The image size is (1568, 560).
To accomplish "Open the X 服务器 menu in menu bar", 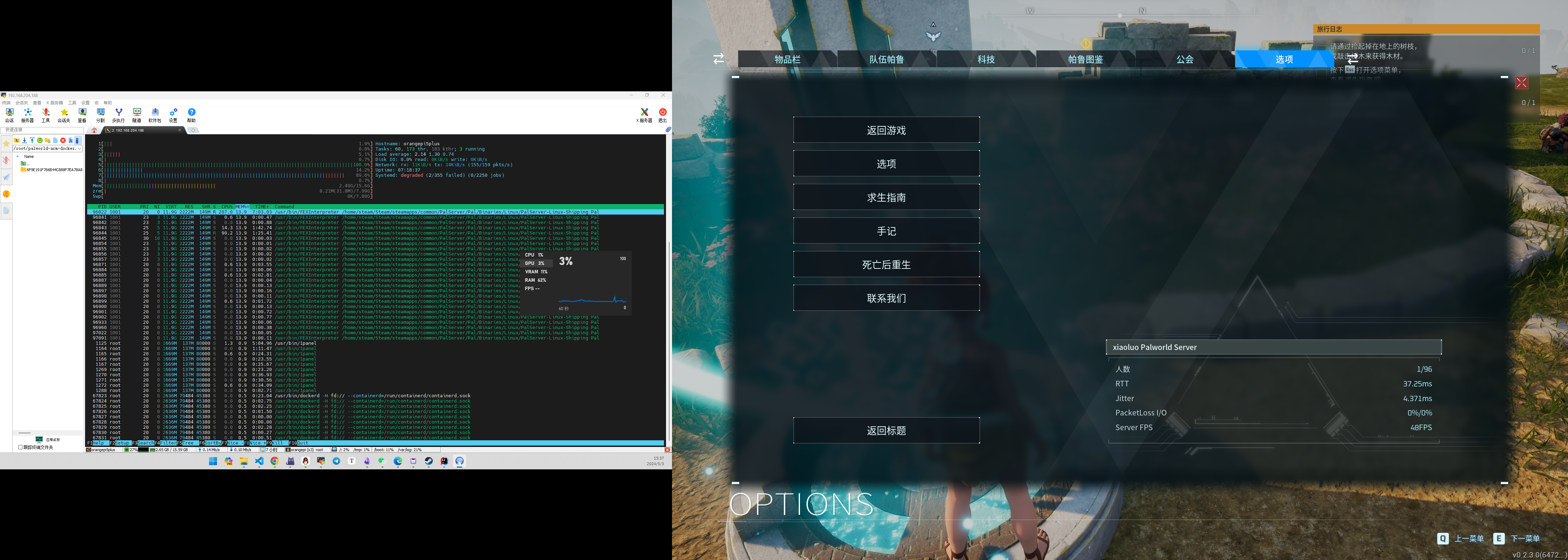I will click(54, 103).
